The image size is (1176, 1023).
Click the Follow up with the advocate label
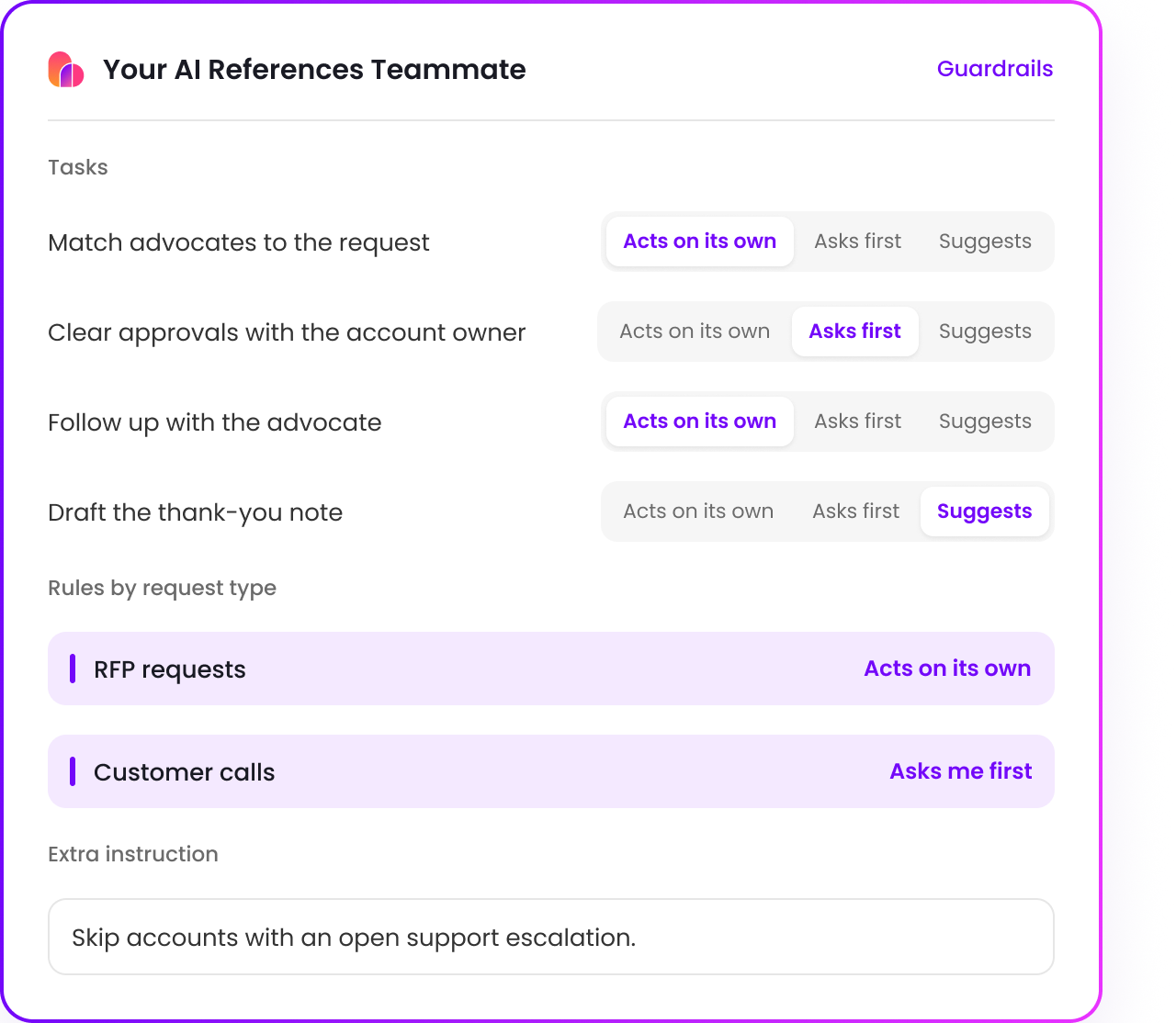(x=215, y=422)
